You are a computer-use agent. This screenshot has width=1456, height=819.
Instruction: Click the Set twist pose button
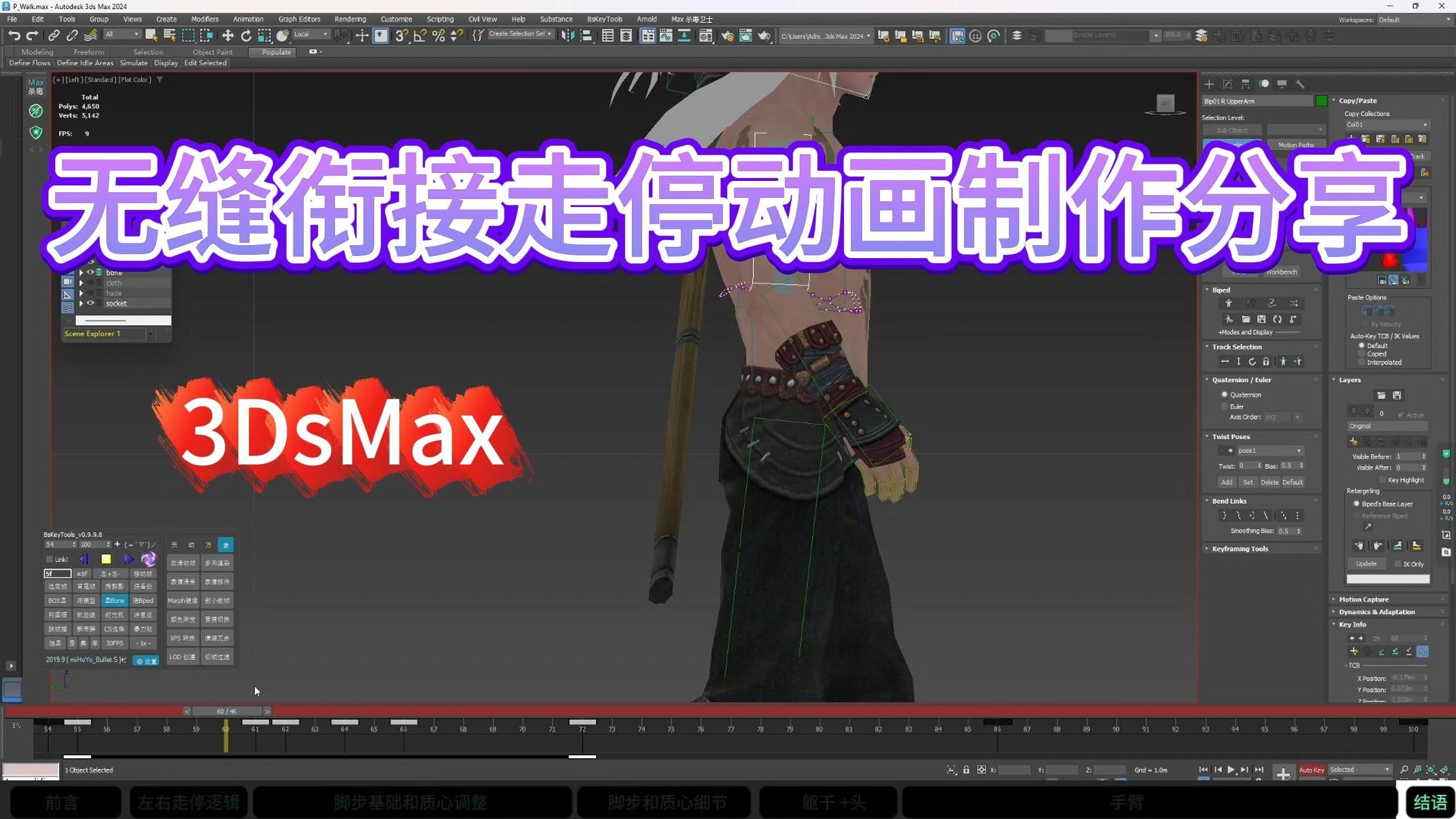[x=1248, y=482]
